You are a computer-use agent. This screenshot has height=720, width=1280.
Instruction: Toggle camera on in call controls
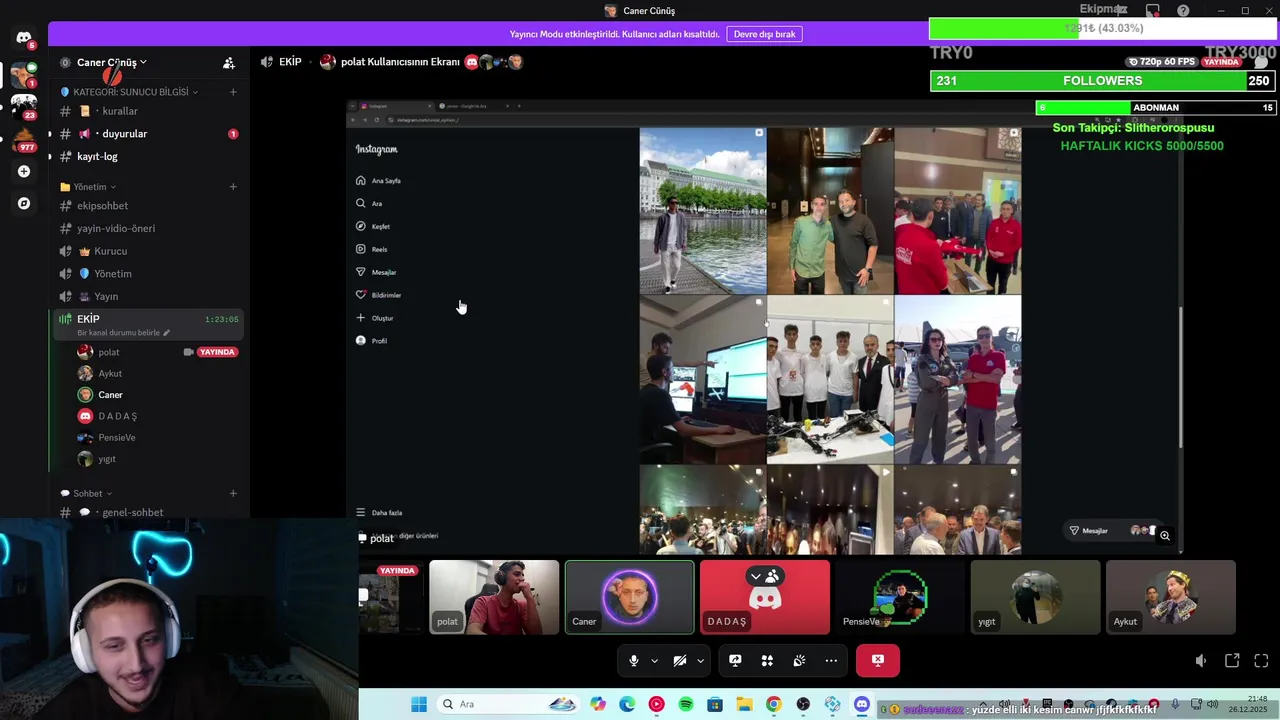pyautogui.click(x=680, y=660)
